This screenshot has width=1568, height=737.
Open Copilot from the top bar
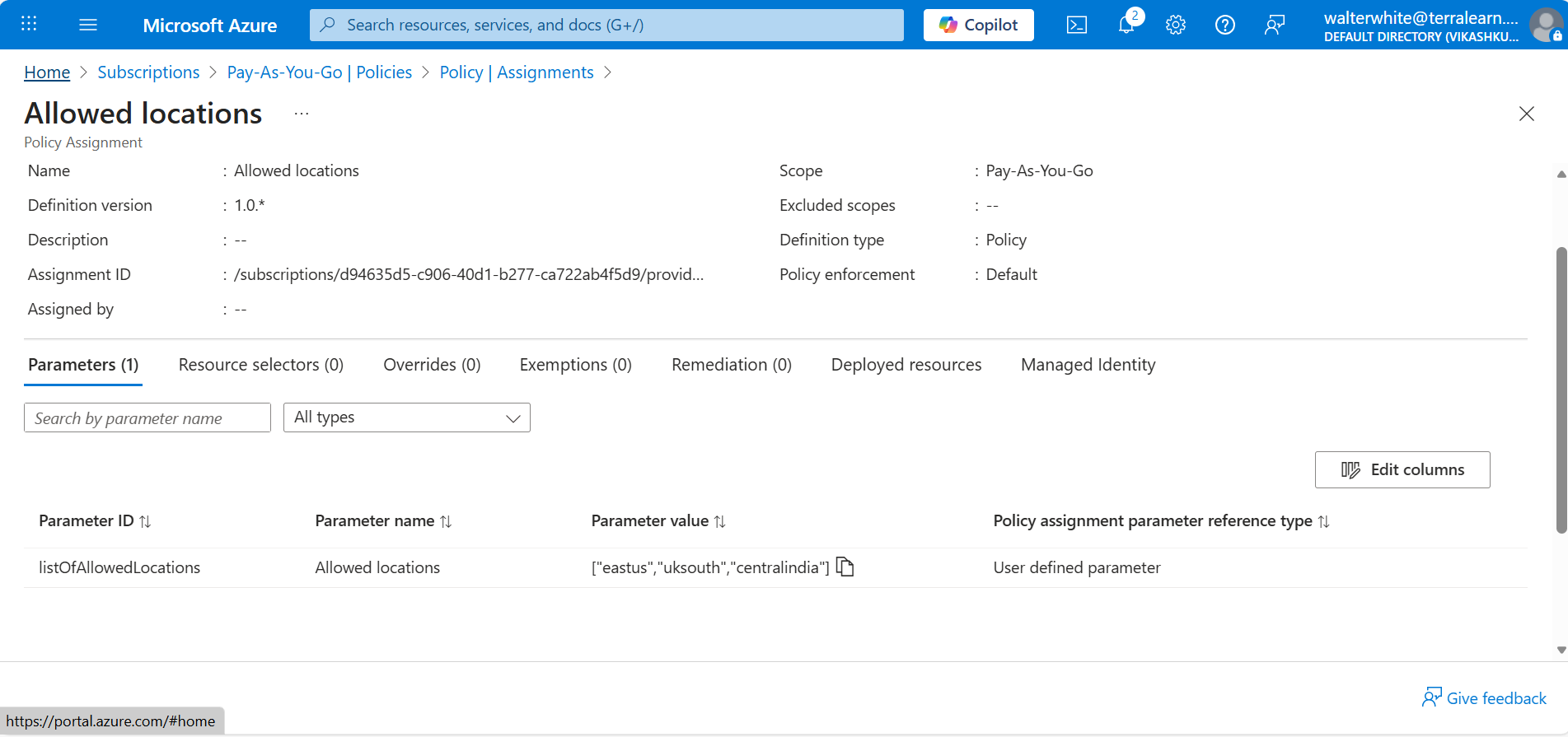978,25
